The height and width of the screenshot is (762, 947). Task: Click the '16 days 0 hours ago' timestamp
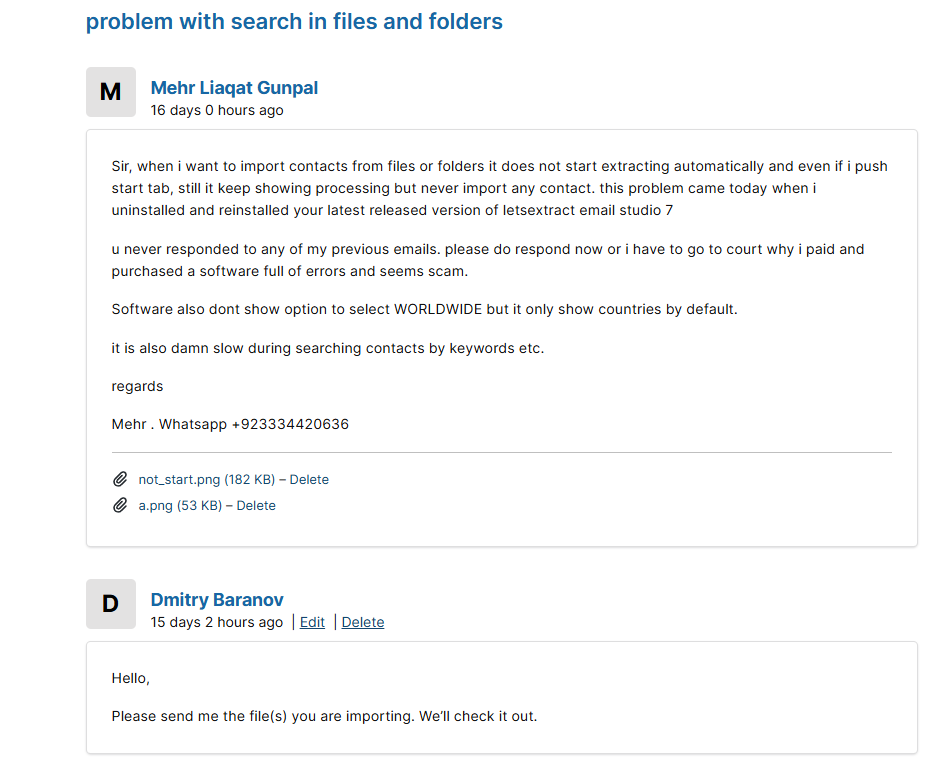pos(217,110)
